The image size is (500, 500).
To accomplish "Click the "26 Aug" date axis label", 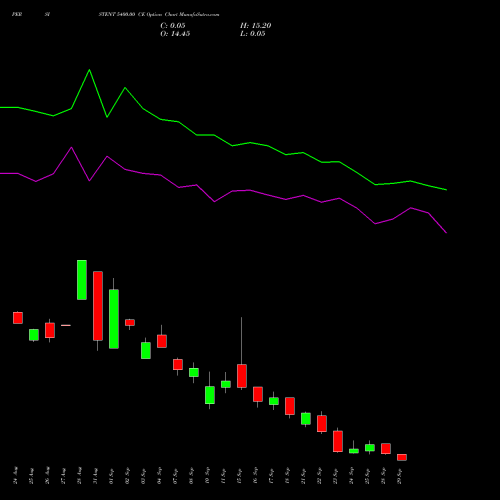I will 47,476.
